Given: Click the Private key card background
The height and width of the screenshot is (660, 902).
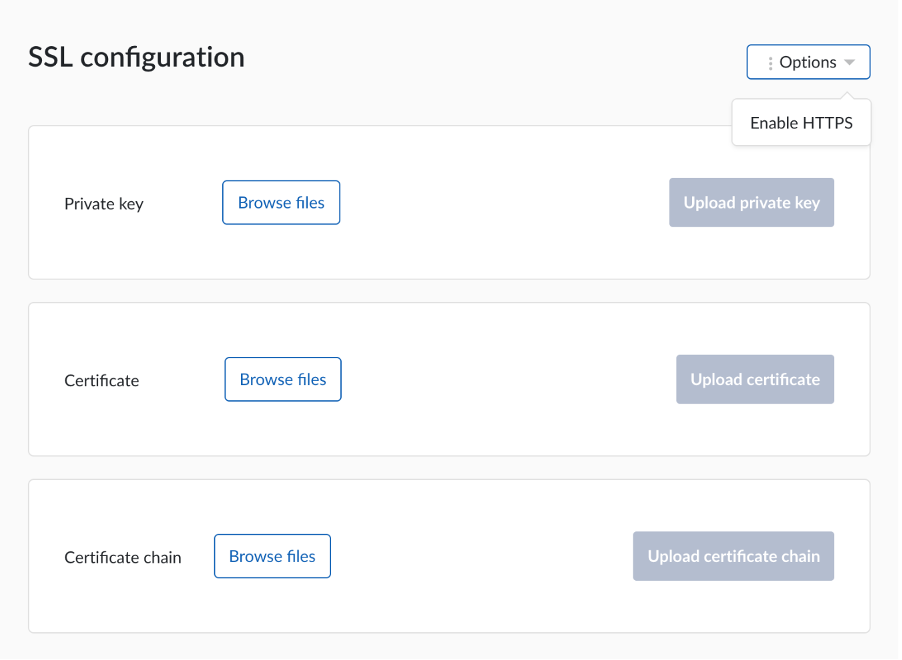Looking at the screenshot, I should click(x=500, y=250).
